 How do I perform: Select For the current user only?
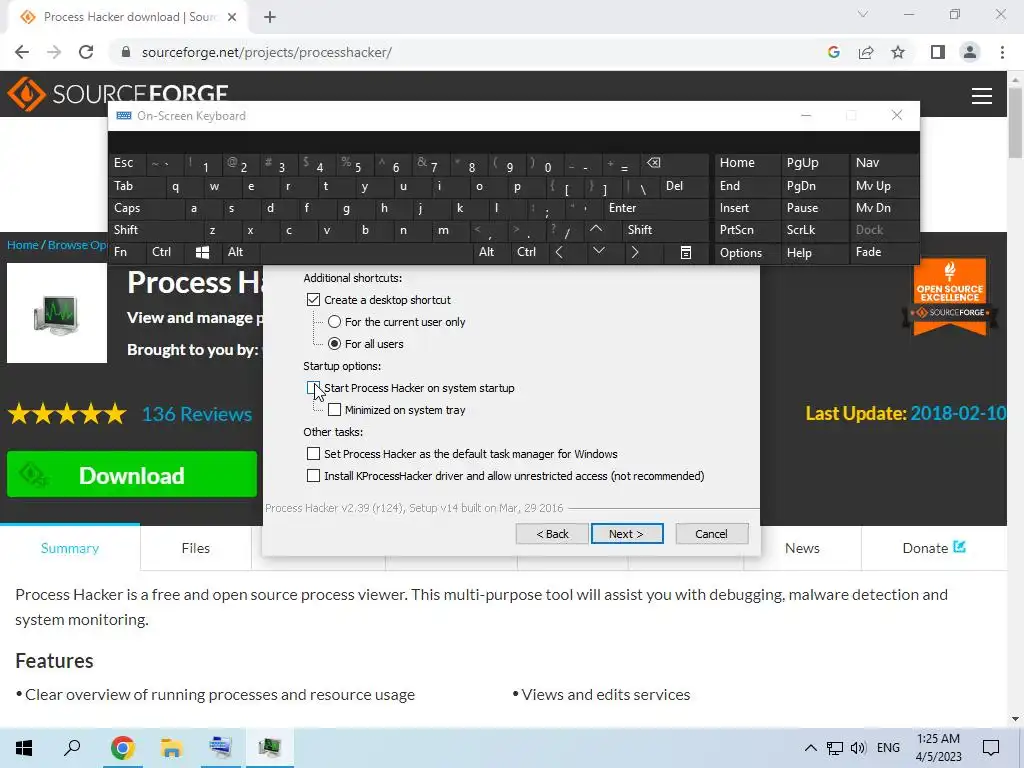tap(334, 322)
